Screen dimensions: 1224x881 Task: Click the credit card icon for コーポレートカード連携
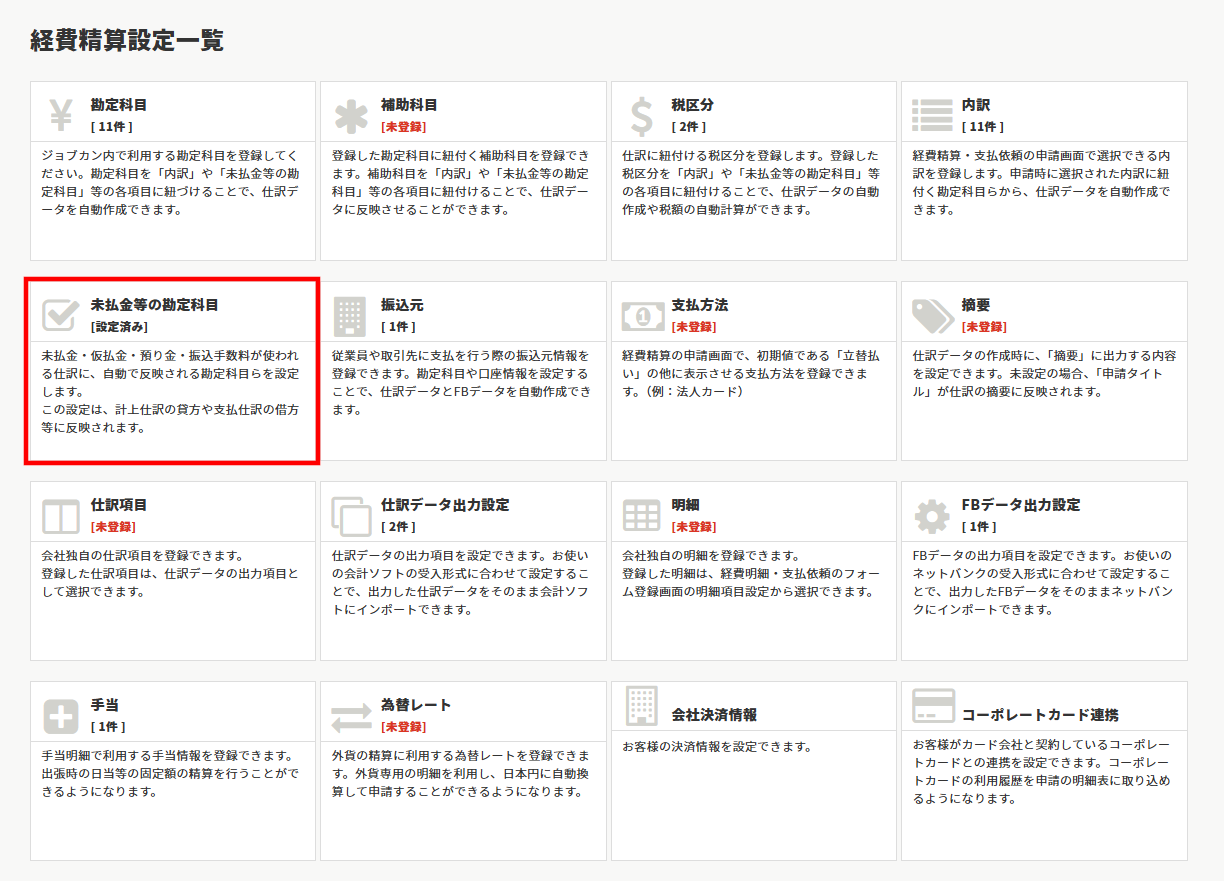[931, 706]
